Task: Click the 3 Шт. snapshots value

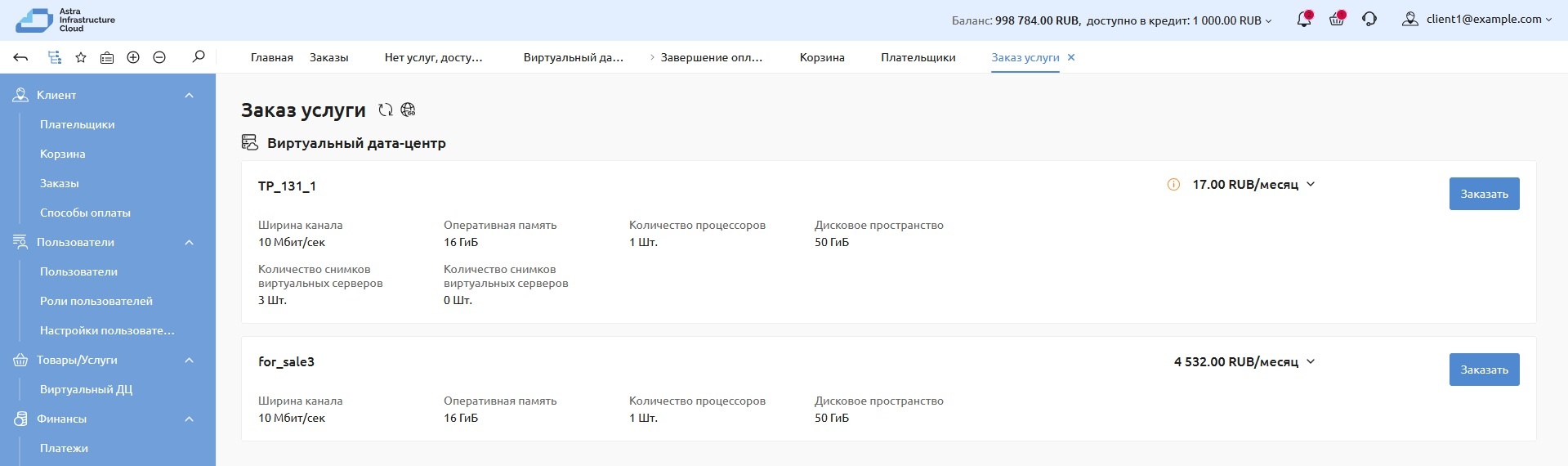Action: point(273,300)
